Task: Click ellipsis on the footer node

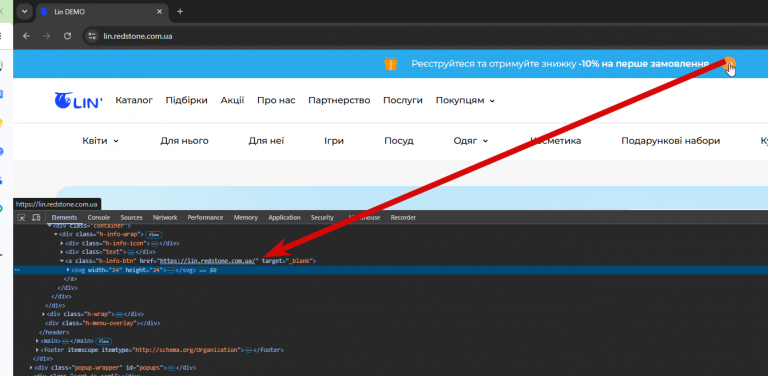Action: 248,350
